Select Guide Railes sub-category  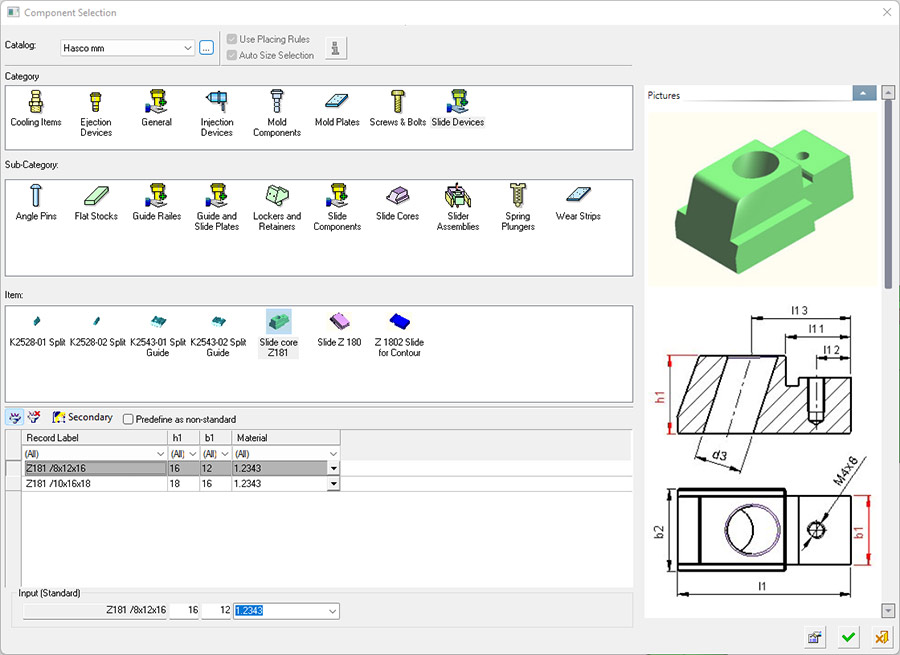(x=156, y=203)
